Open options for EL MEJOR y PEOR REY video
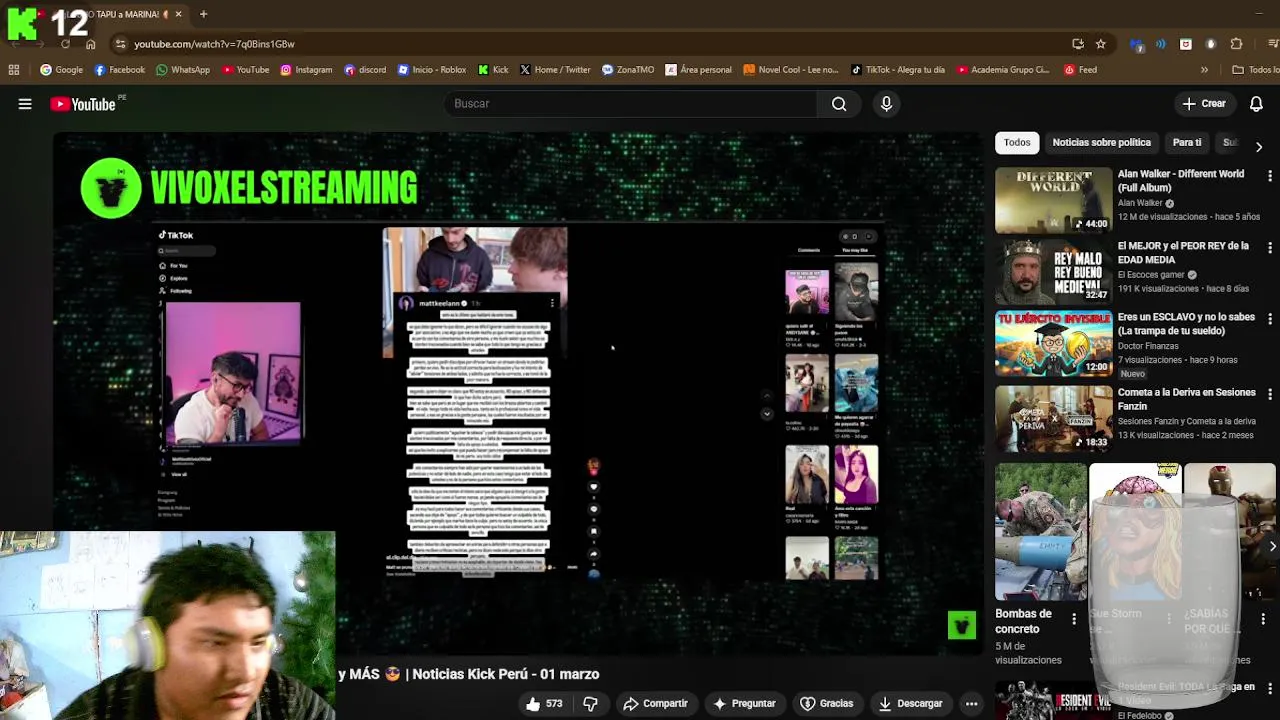This screenshot has width=1280, height=720. tap(1270, 248)
